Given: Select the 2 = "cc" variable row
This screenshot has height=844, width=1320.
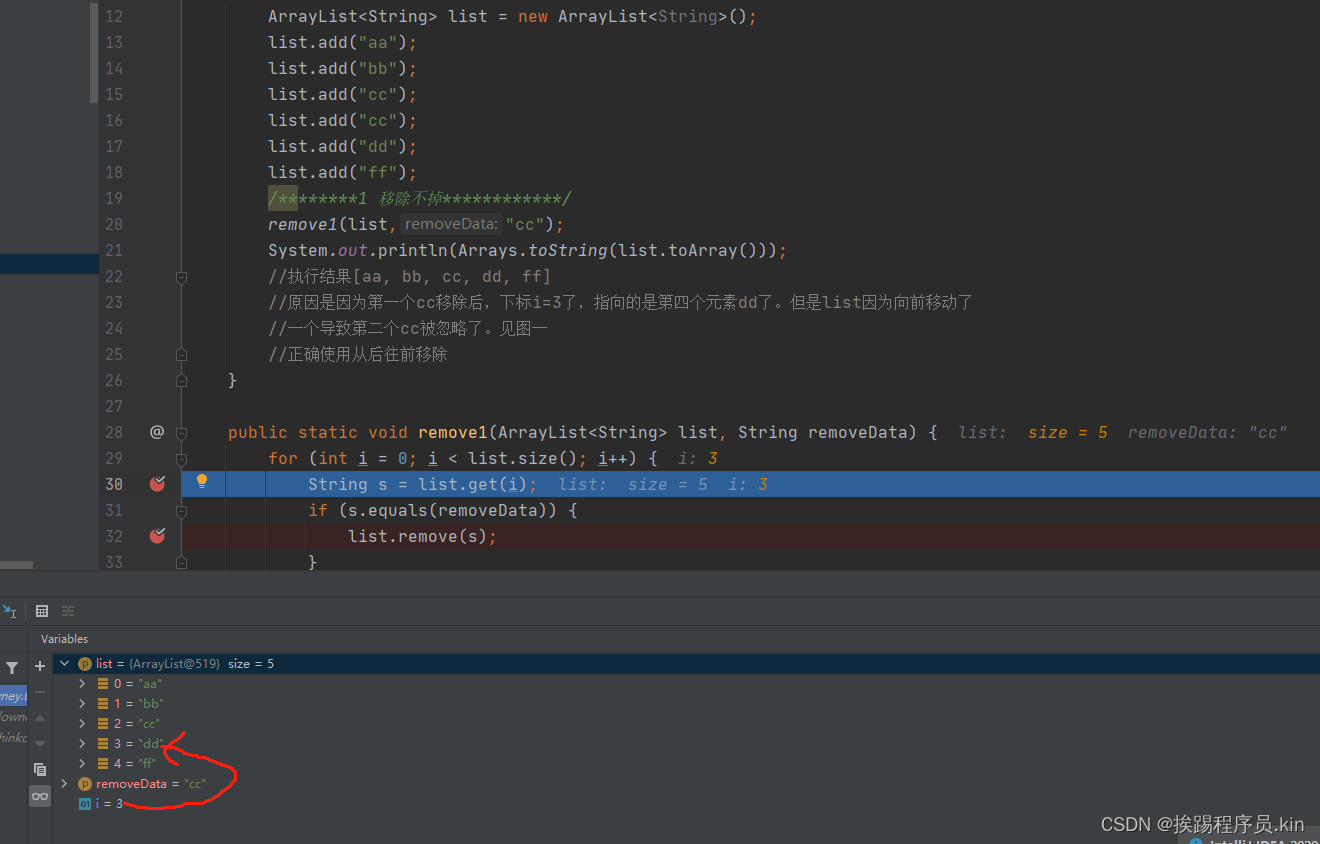Looking at the screenshot, I should [686, 724].
